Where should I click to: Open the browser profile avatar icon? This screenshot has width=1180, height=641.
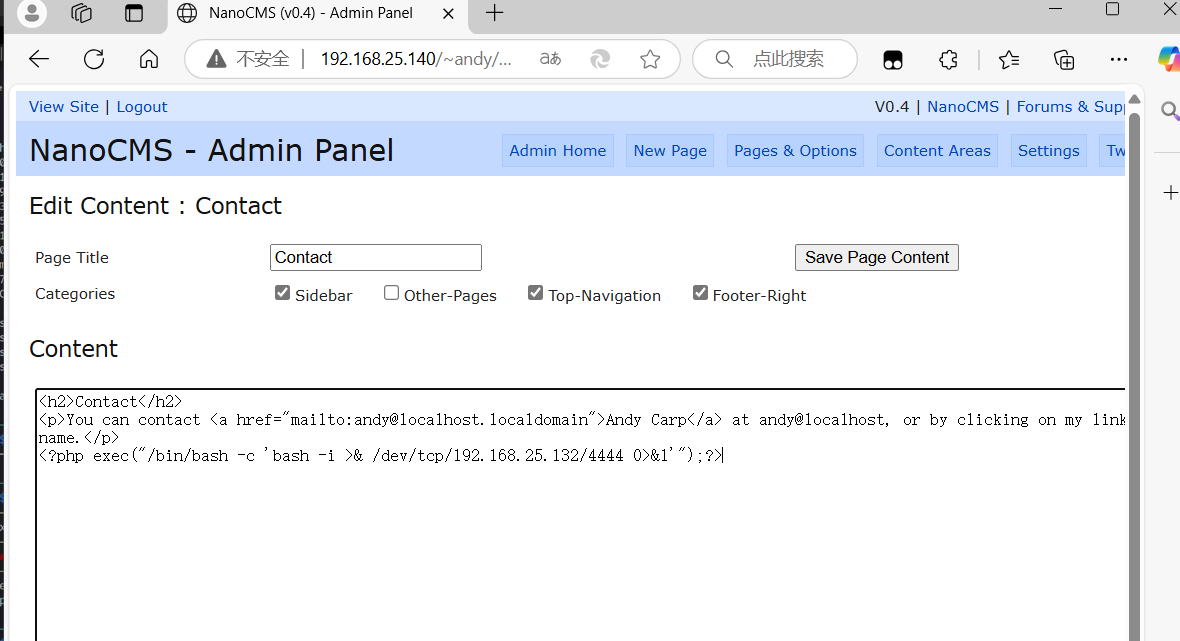[32, 13]
